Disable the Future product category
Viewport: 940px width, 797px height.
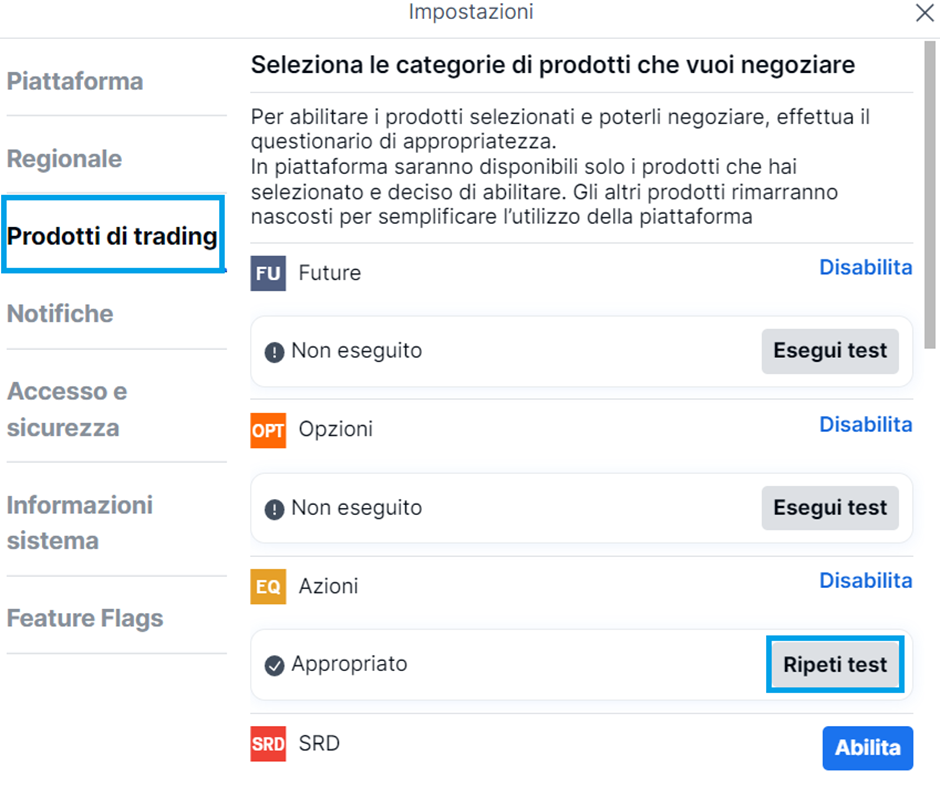click(x=866, y=267)
